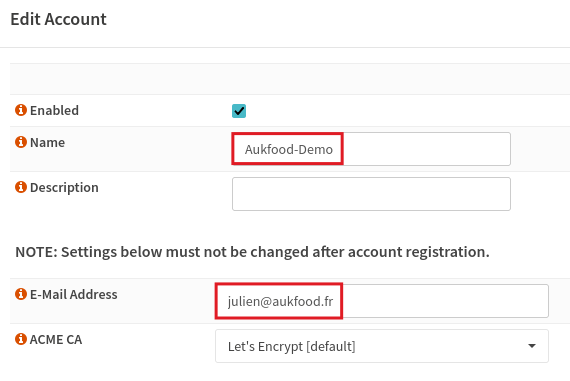
Task: Click the Enabled label text
Action: click(54, 111)
